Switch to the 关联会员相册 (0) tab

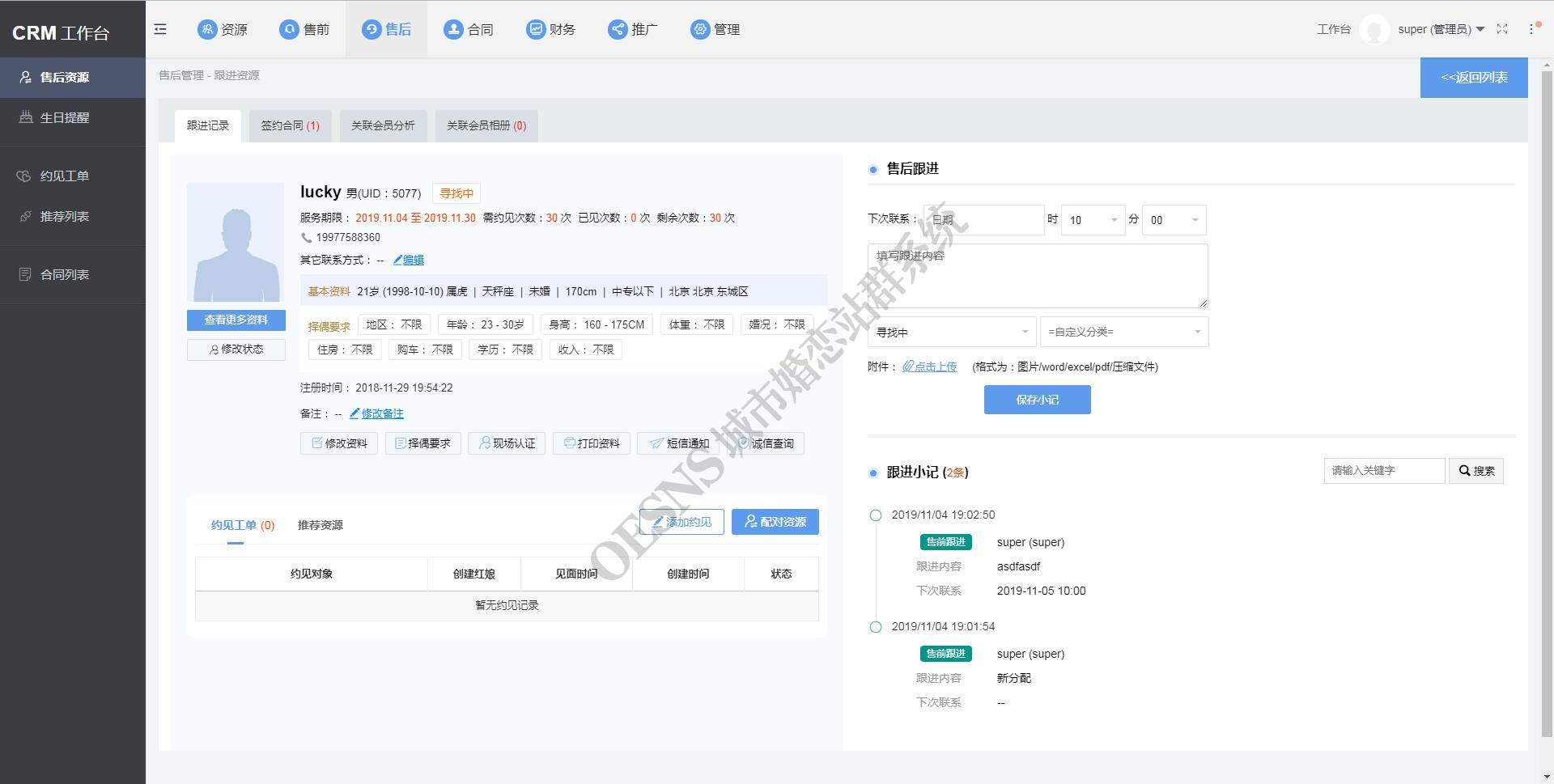tap(486, 126)
